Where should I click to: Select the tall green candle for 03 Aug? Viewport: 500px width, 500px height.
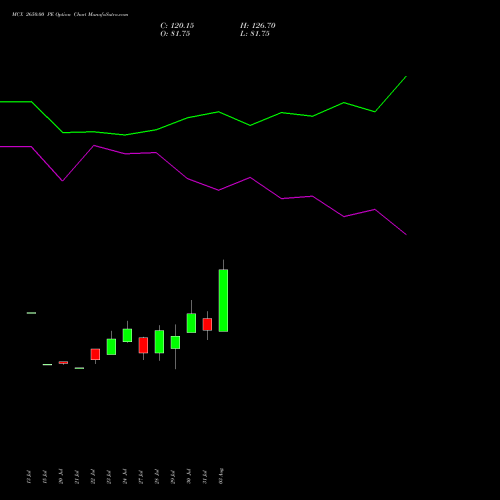(x=223, y=300)
